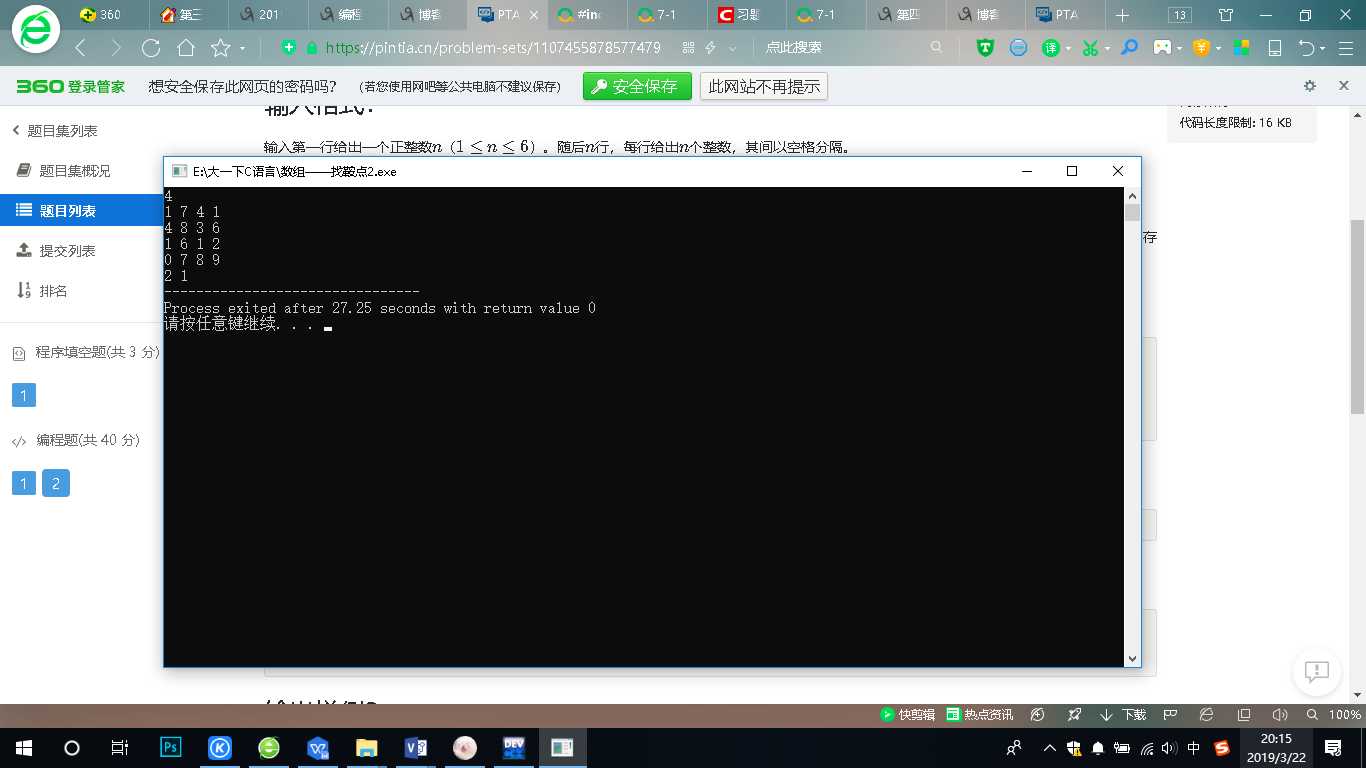Click 热点资讯 in browser status bar

point(979,715)
